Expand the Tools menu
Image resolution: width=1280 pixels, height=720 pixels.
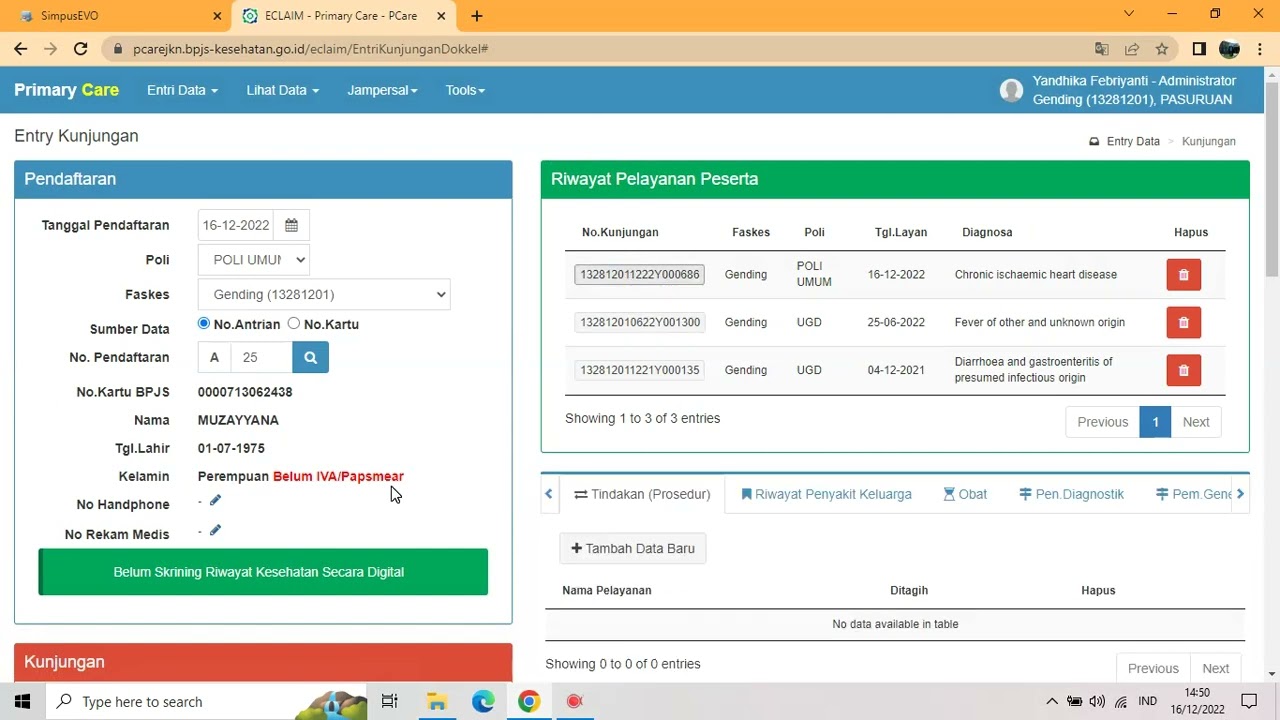click(465, 90)
